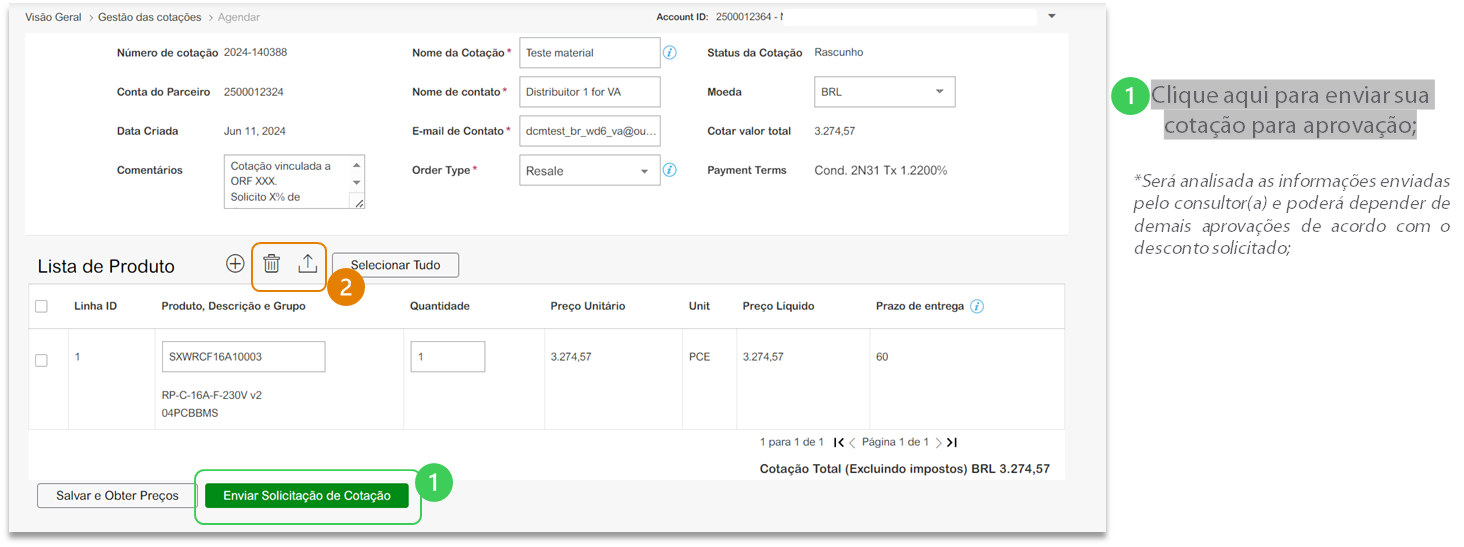Click the Rascunho status value

pyautogui.click(x=839, y=52)
